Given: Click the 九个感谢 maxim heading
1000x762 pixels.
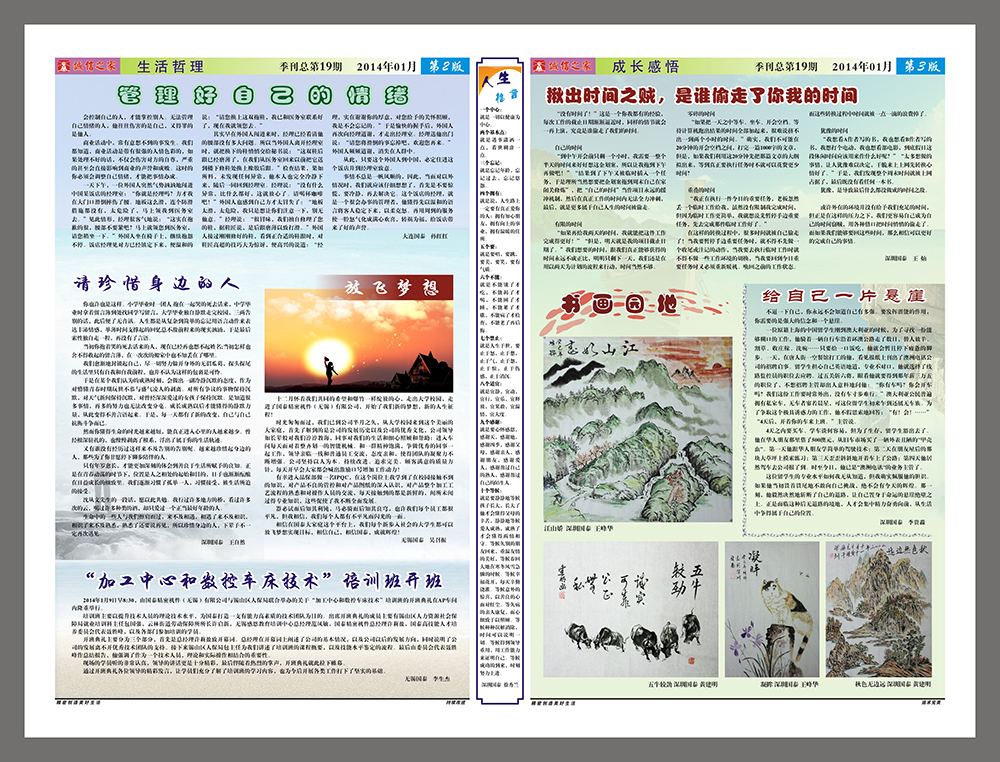Looking at the screenshot, I should click(490, 421).
